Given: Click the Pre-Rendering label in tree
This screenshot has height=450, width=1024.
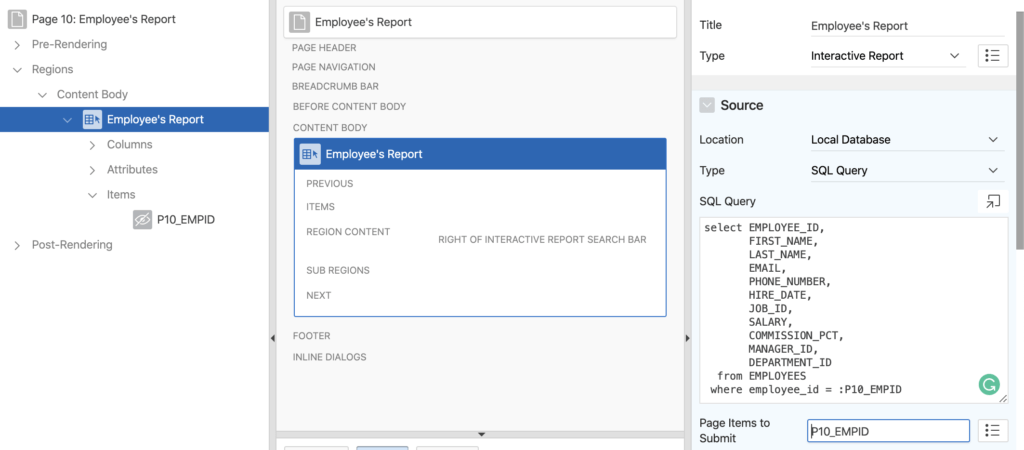Looking at the screenshot, I should (69, 44).
